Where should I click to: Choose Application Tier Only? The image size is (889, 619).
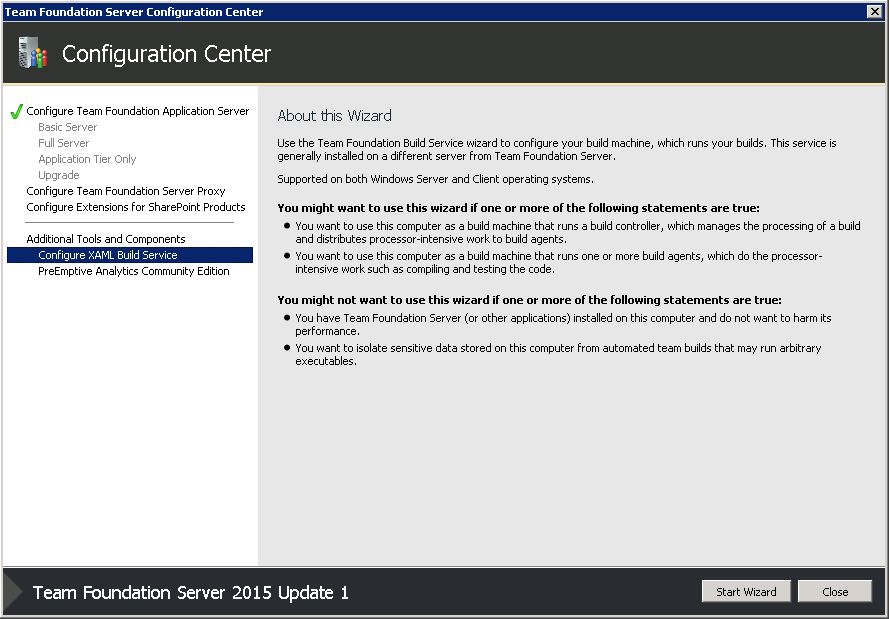87,159
